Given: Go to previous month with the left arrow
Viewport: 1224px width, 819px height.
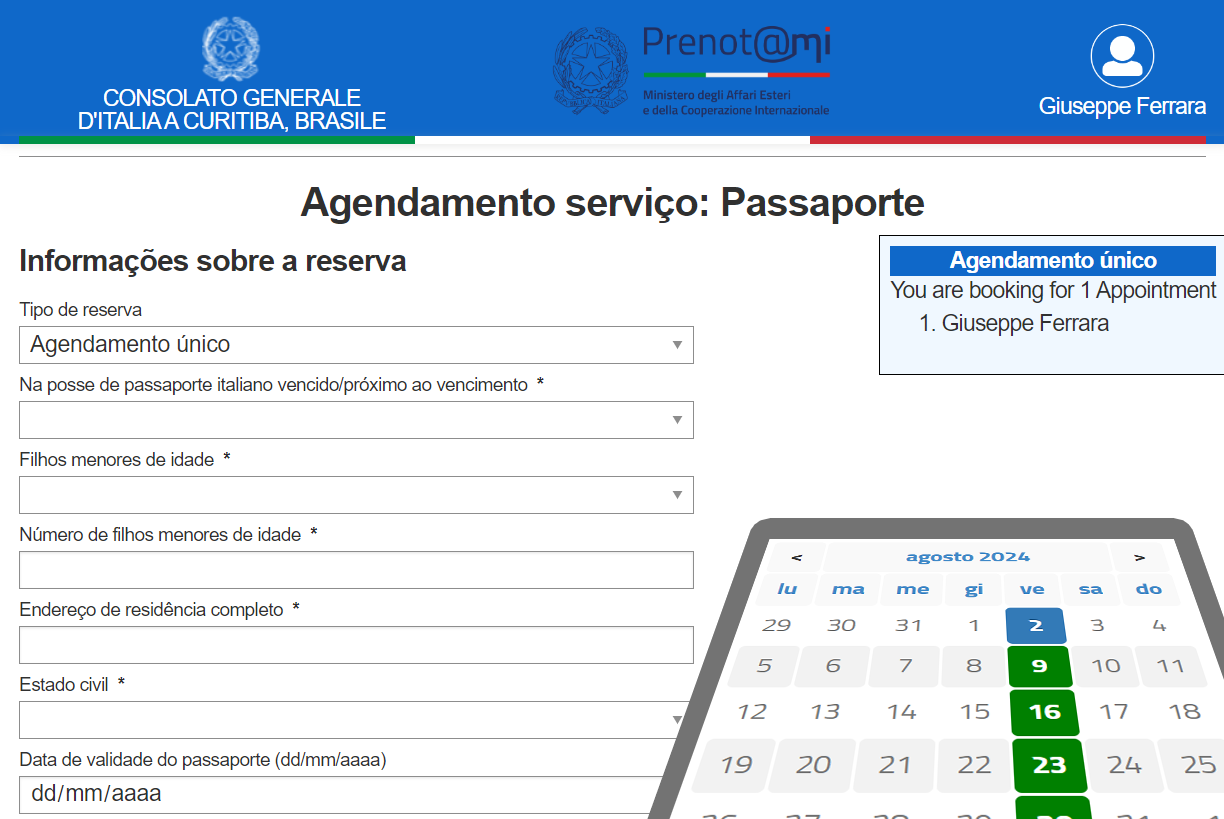Looking at the screenshot, I should [x=797, y=555].
